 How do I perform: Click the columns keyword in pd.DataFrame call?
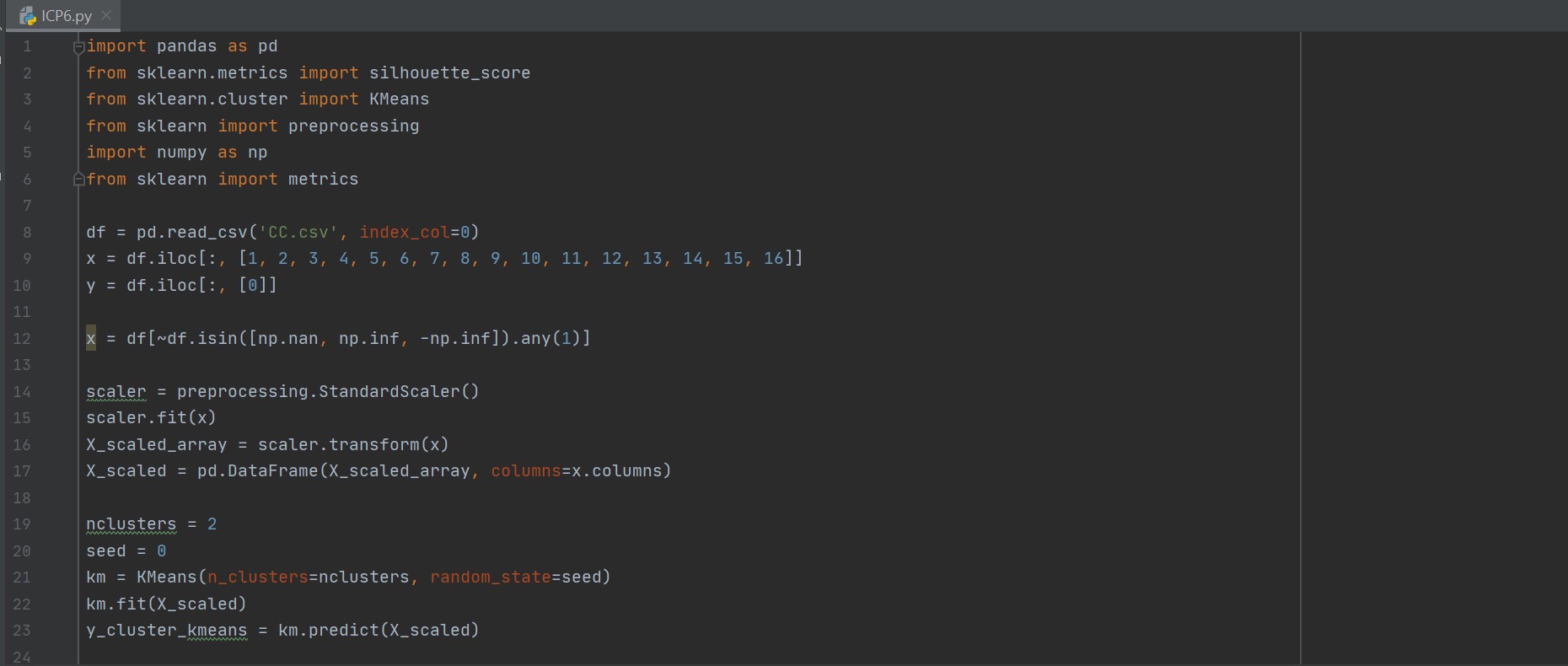[x=526, y=471]
